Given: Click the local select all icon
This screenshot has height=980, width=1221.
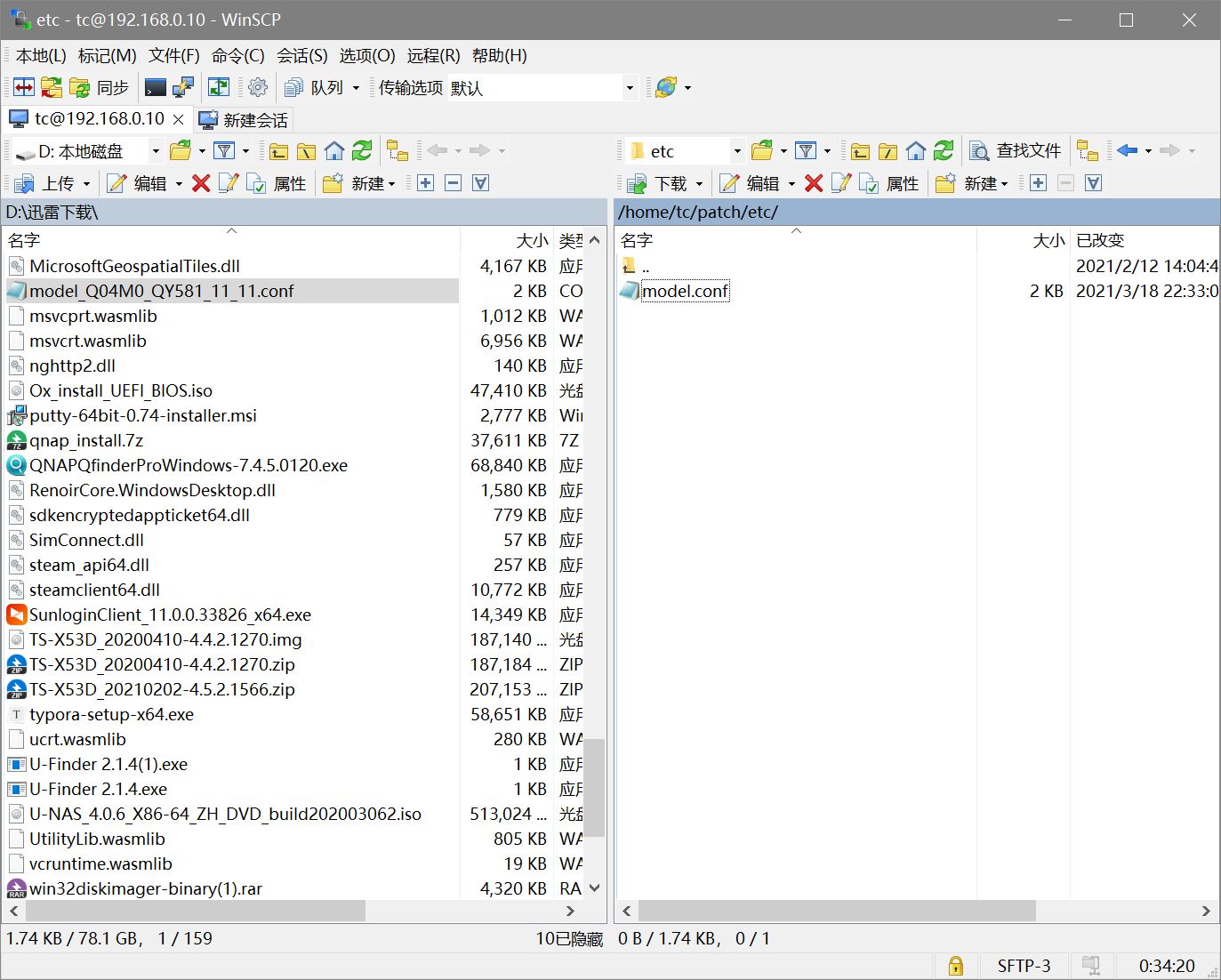Looking at the screenshot, I should [x=480, y=183].
